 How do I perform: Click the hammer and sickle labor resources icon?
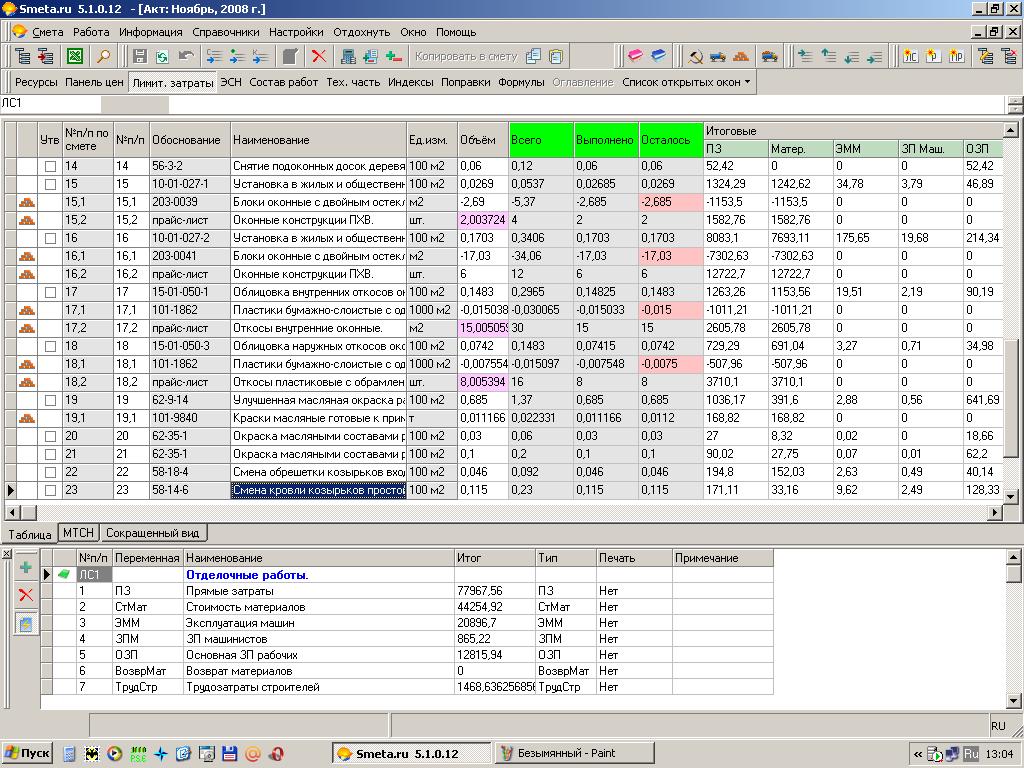pyautogui.click(x=696, y=56)
